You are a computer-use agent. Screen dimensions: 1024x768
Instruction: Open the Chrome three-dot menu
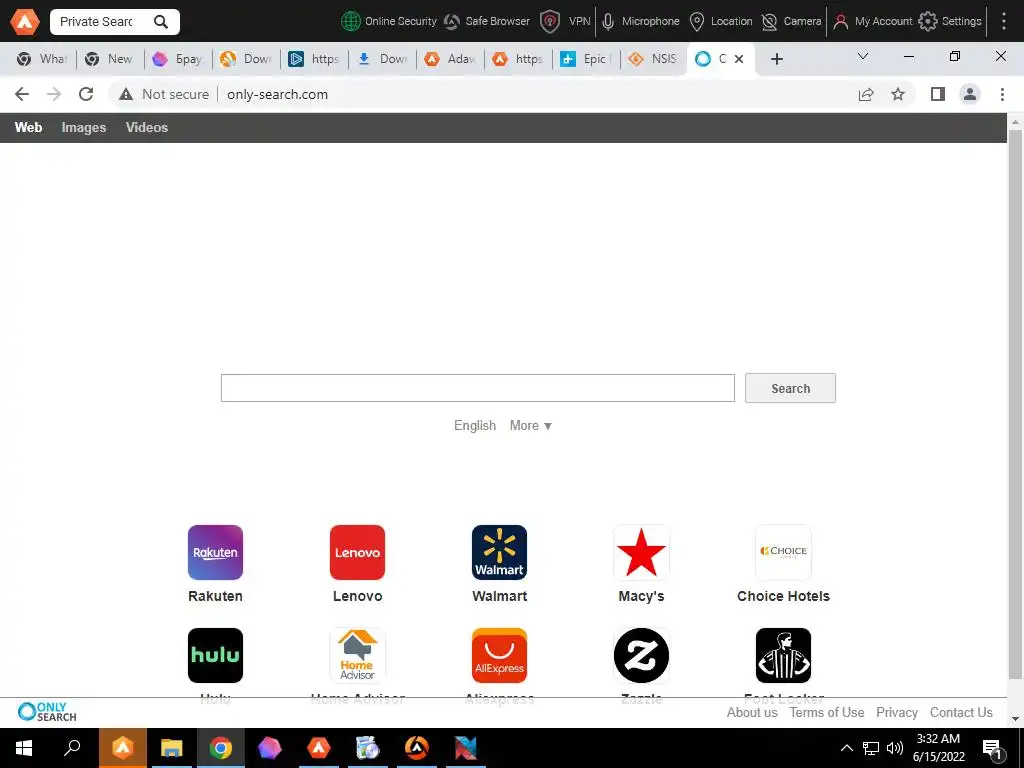(x=1002, y=95)
